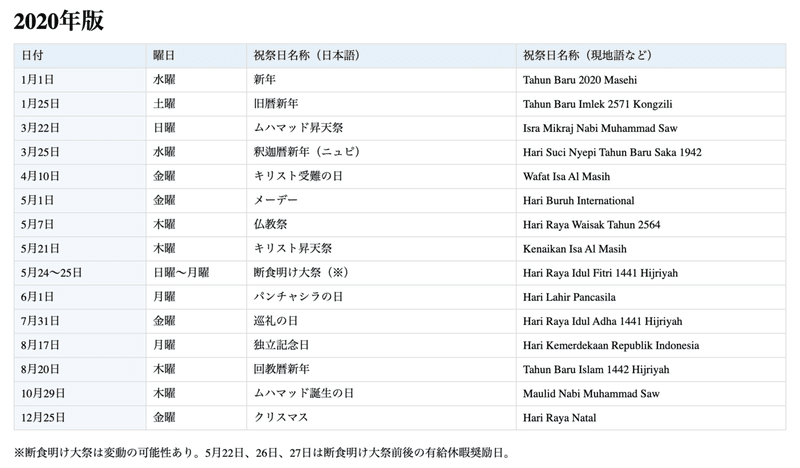Click the 8月17日 date cell
This screenshot has height=468, width=800.
click(80, 345)
